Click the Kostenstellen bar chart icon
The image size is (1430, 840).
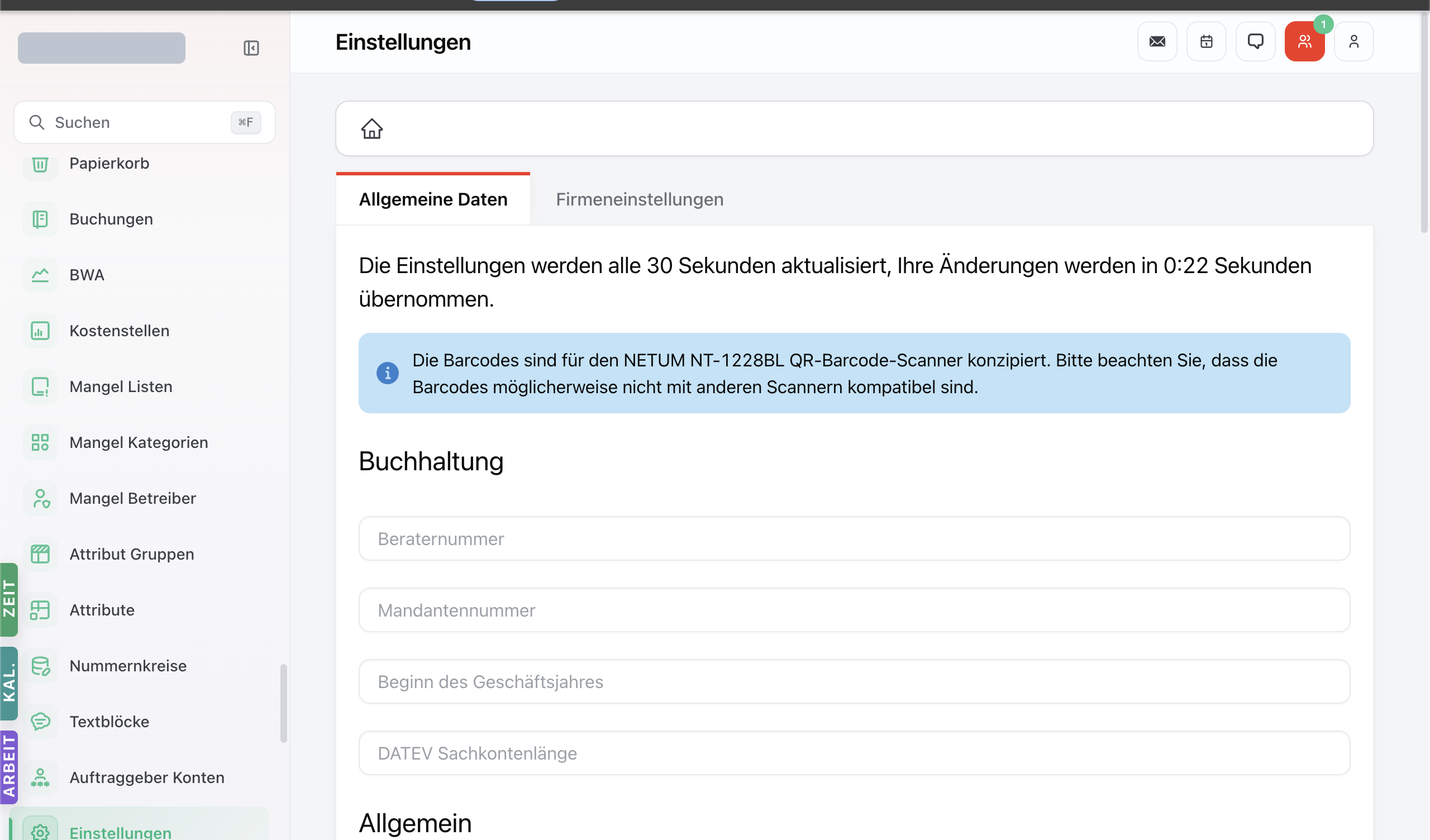tap(40, 331)
